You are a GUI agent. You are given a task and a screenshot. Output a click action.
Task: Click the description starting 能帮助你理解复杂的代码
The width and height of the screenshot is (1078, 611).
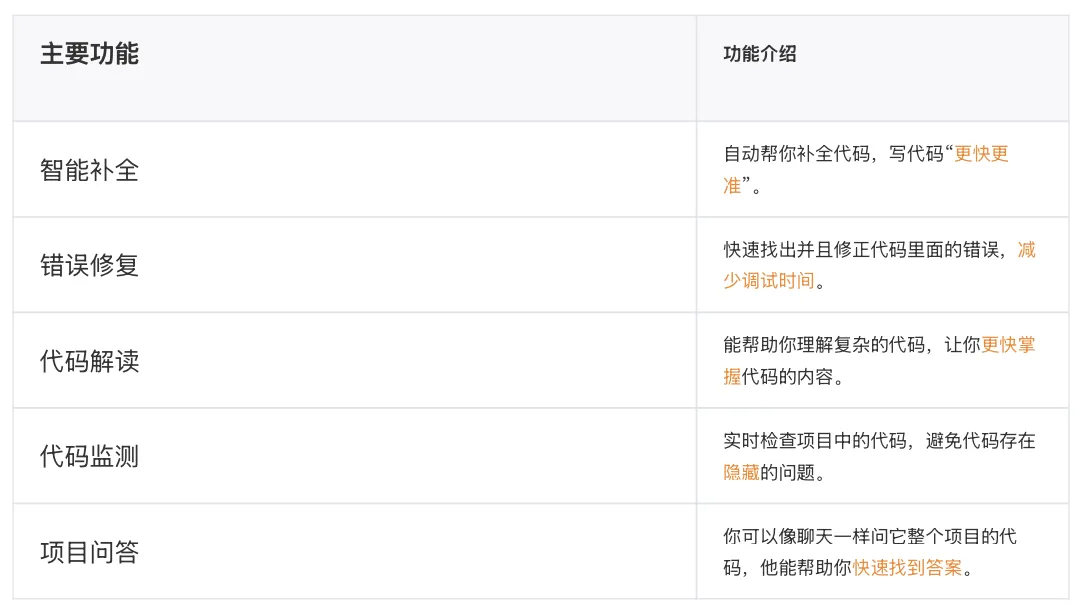[879, 361]
